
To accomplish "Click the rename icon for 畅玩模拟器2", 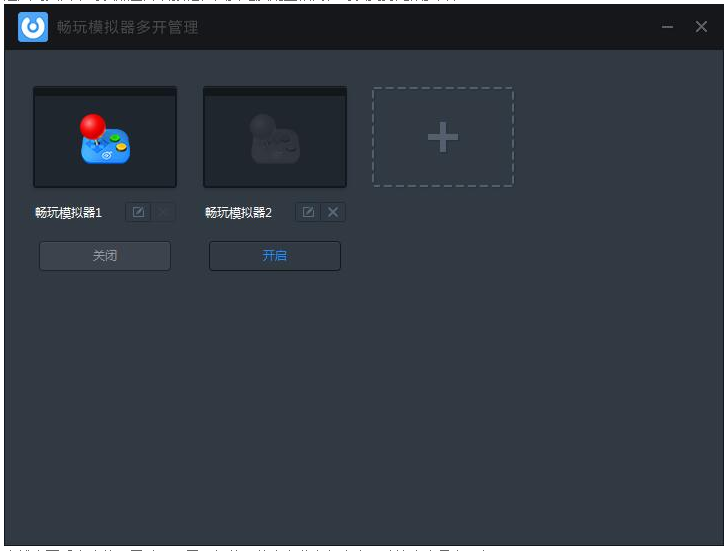I will tap(308, 212).
